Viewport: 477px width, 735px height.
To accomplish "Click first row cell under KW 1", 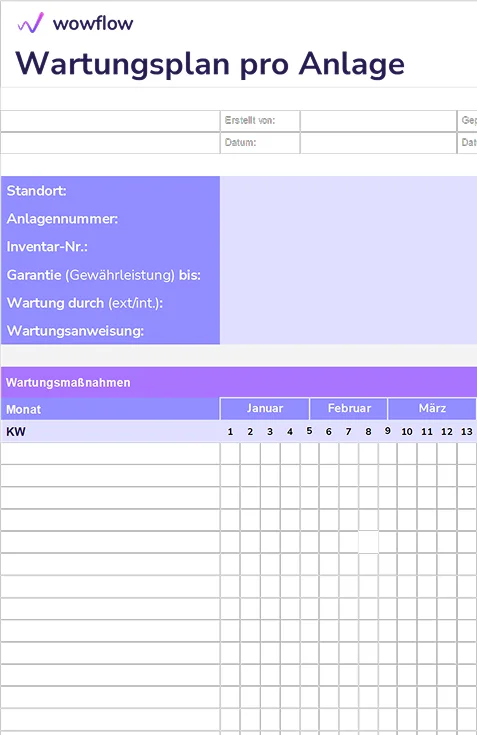I will point(230,454).
